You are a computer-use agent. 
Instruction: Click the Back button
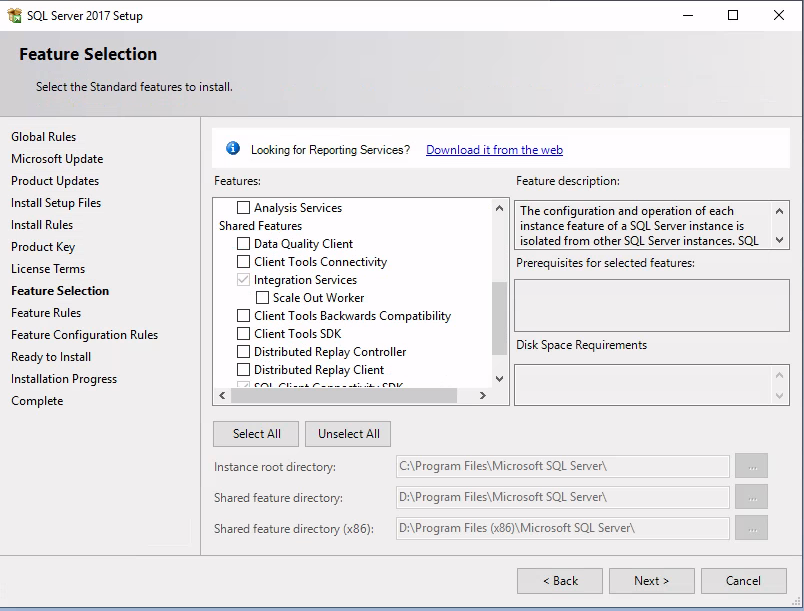pos(560,581)
